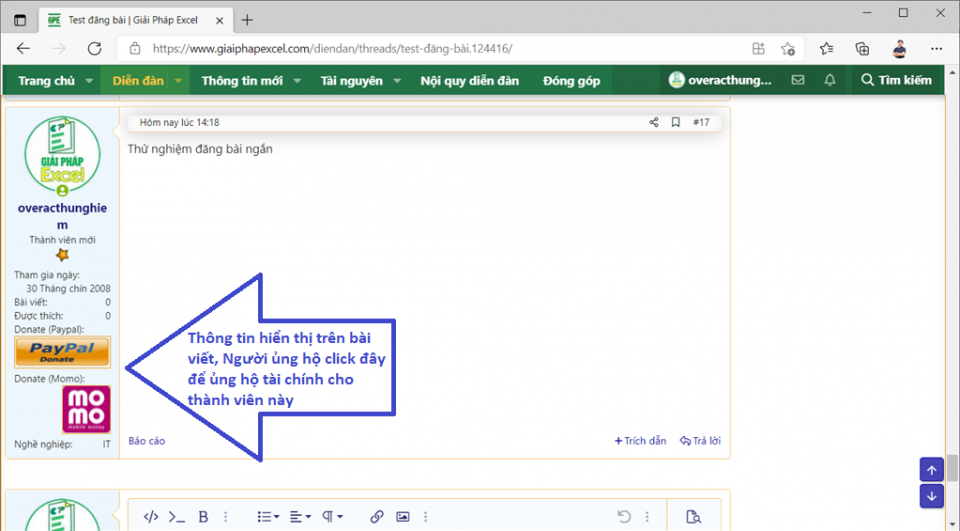Open the Nội quy diễn đàn menu item
Image resolution: width=960 pixels, height=531 pixels.
pyautogui.click(x=469, y=81)
